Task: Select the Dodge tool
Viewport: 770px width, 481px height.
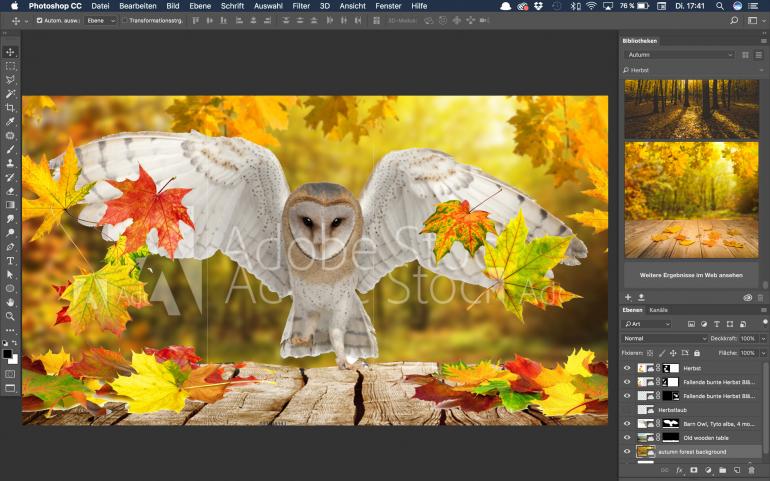Action: pos(10,233)
